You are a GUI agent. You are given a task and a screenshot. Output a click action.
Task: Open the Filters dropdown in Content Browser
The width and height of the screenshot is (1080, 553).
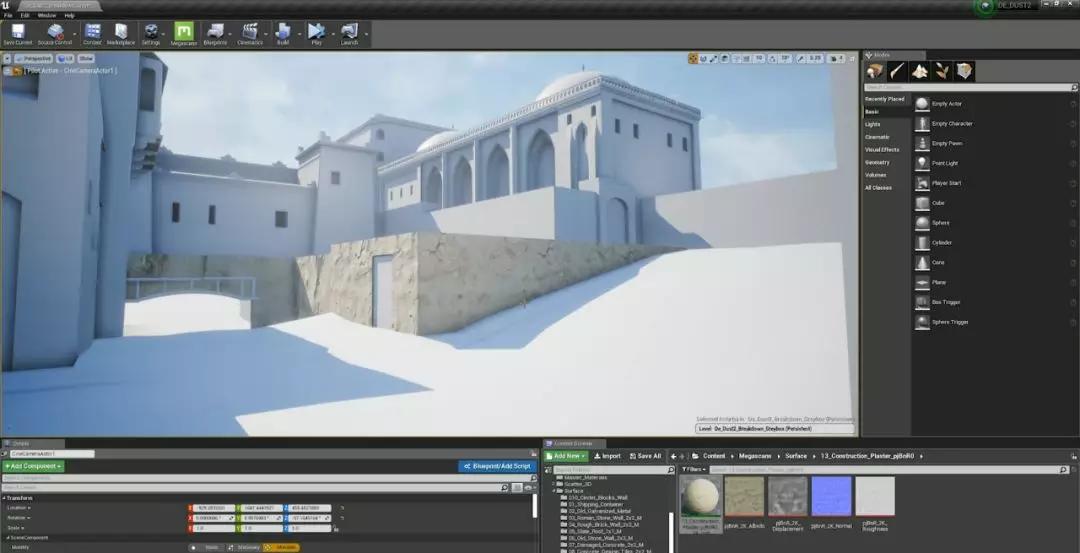point(694,470)
